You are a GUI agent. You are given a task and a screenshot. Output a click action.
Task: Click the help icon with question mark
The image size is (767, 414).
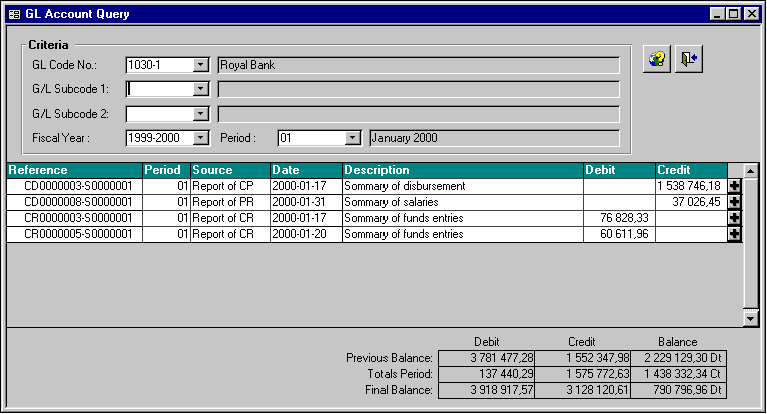tap(656, 59)
